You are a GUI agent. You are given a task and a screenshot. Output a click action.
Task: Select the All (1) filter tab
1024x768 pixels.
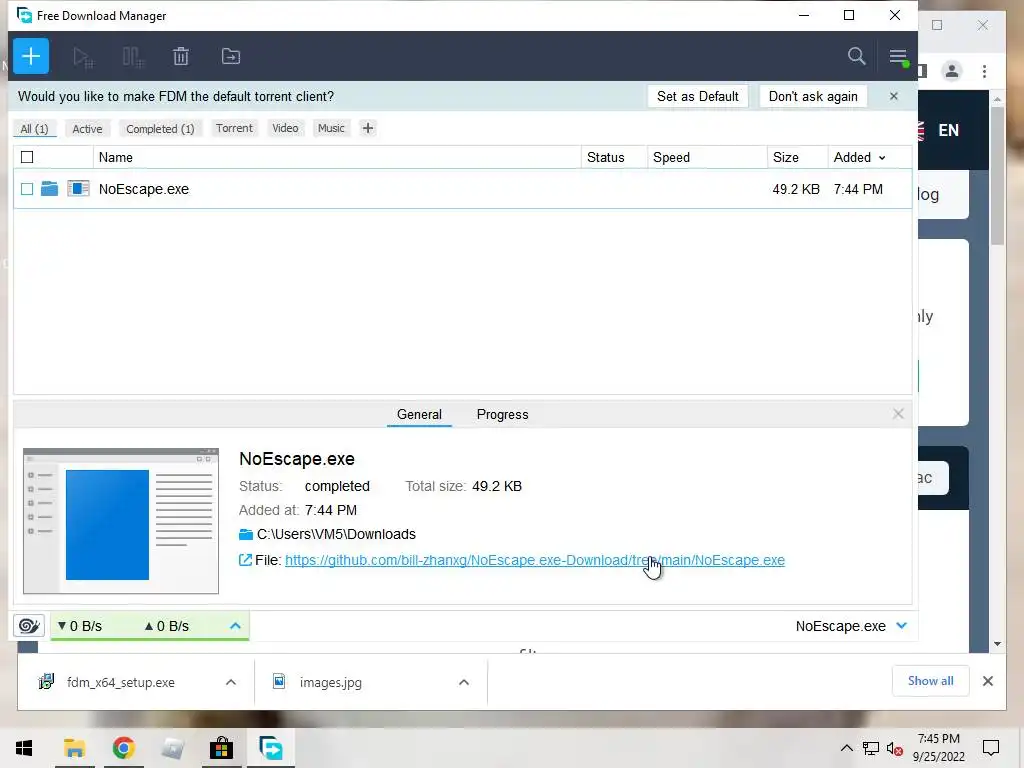tap(34, 129)
